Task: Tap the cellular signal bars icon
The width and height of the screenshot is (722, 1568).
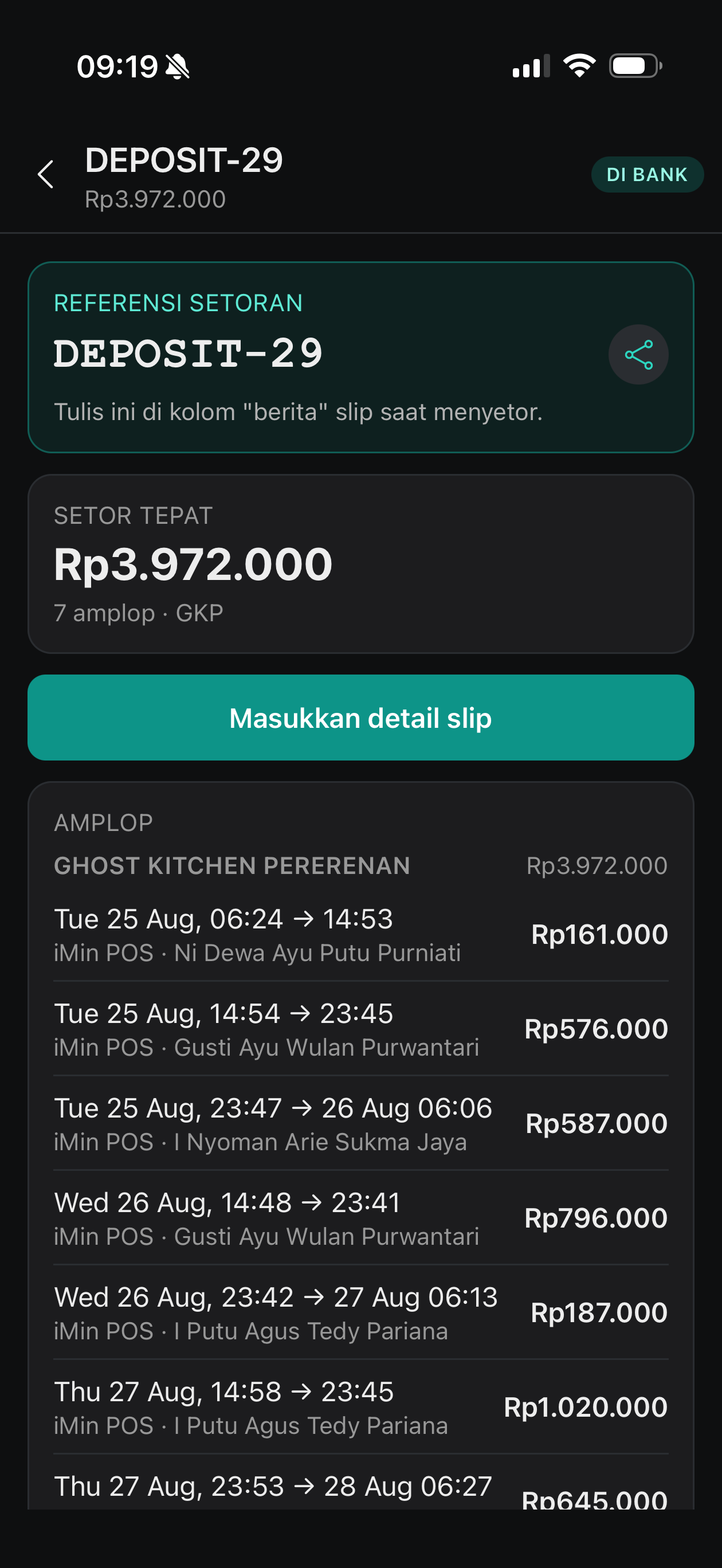Action: point(531,66)
